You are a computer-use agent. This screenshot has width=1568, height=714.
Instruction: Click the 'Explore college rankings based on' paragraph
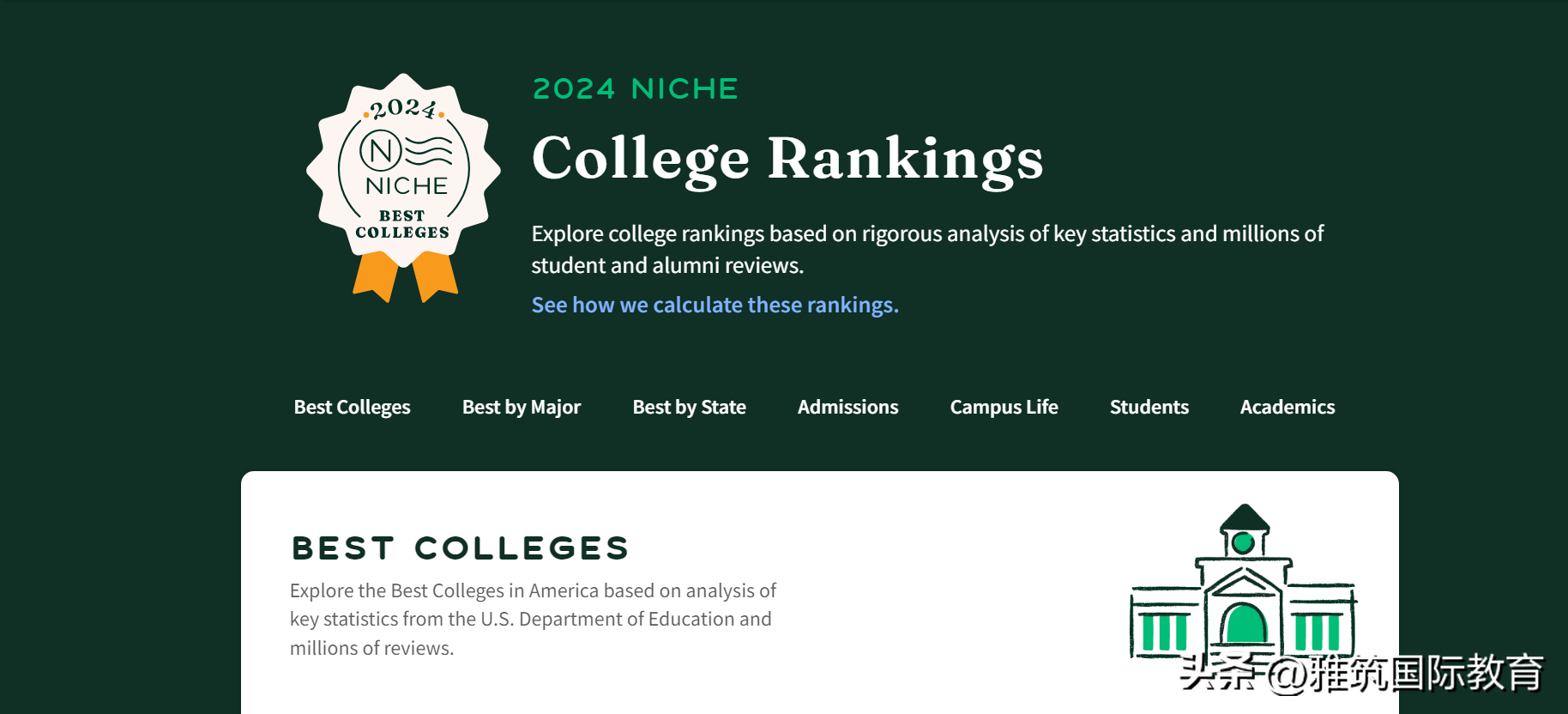pyautogui.click(x=926, y=249)
